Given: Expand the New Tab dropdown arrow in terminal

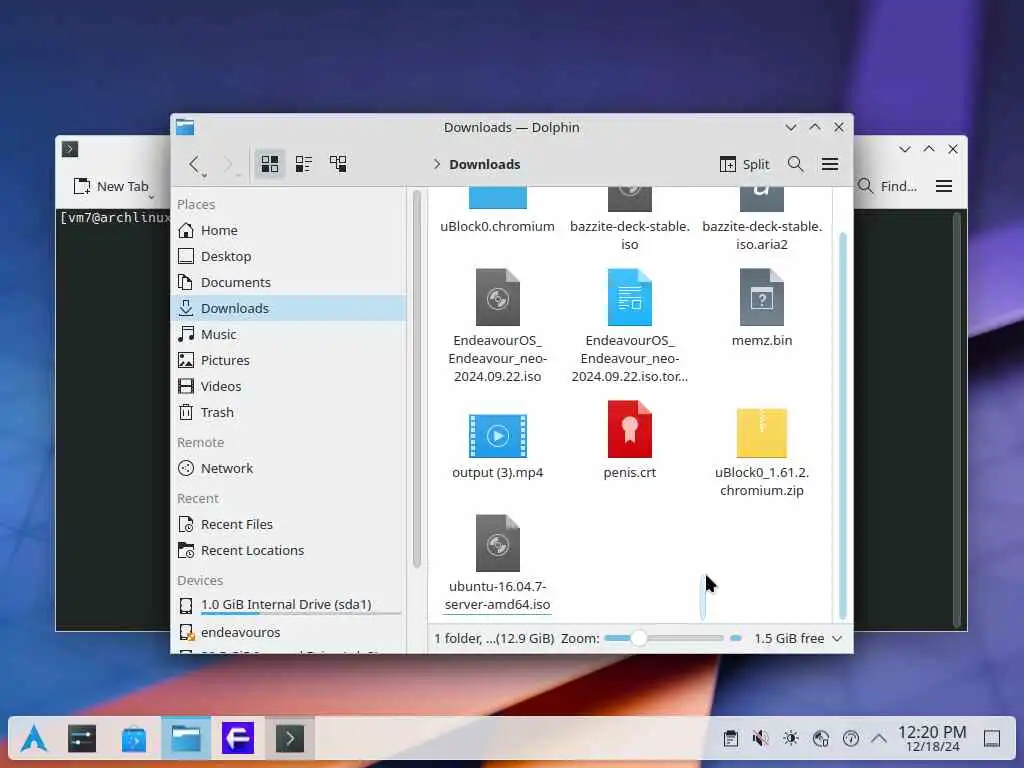Looking at the screenshot, I should pos(152,196).
